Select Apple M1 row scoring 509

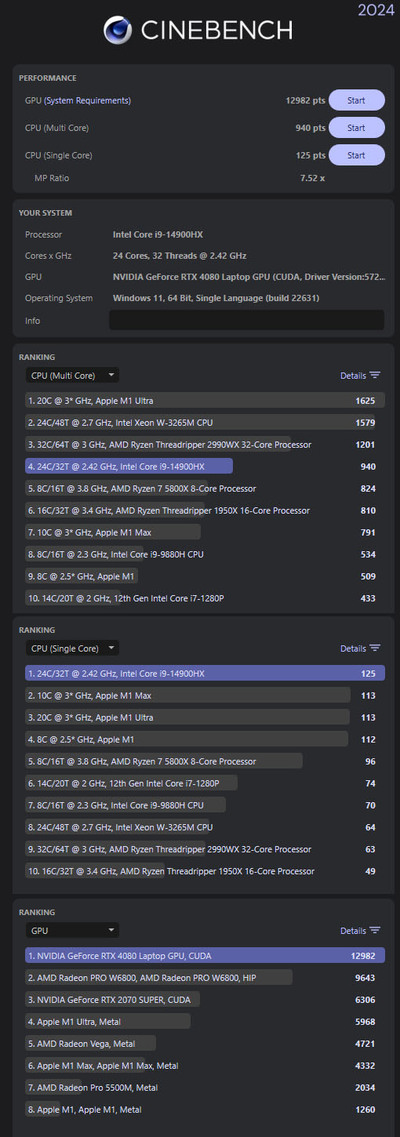pos(205,576)
